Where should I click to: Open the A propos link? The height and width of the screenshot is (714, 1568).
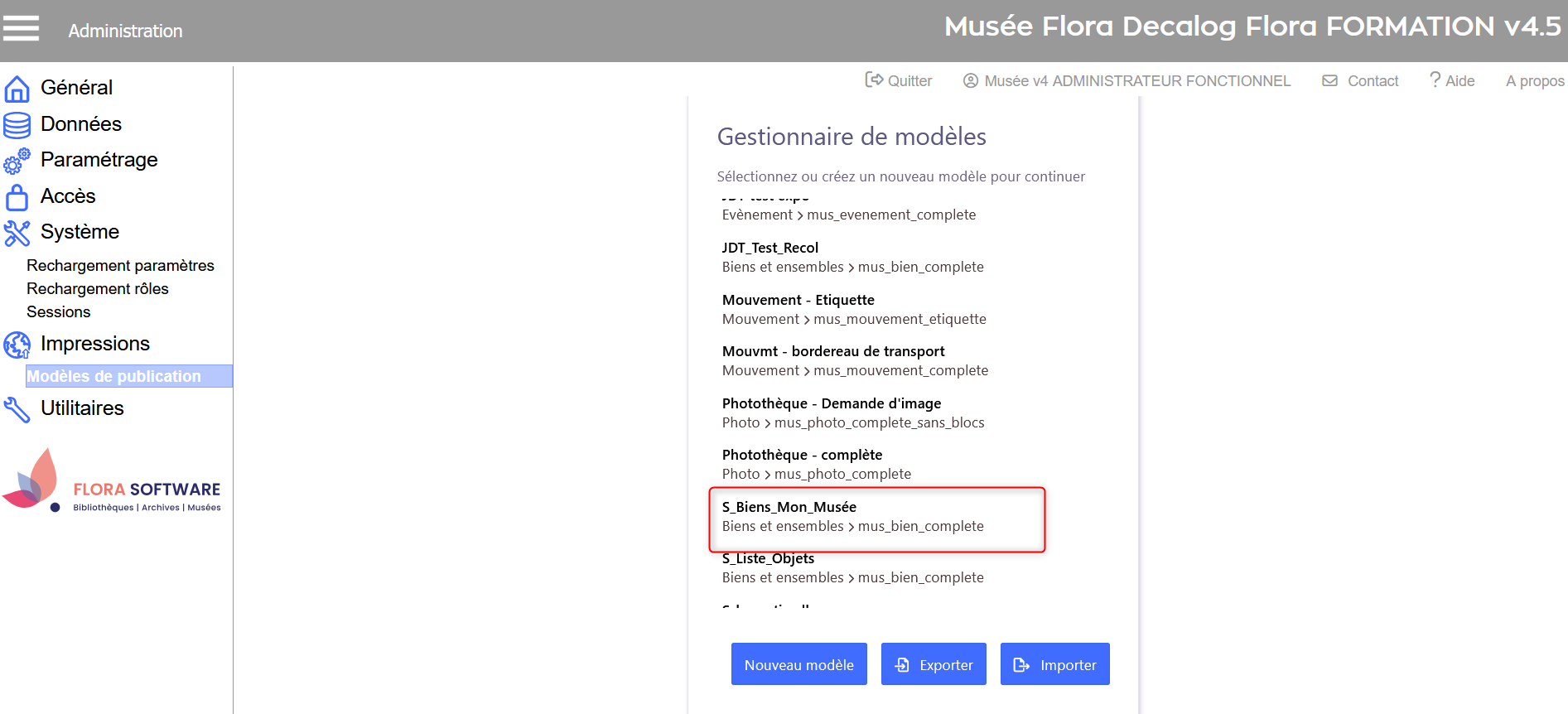coord(1535,80)
